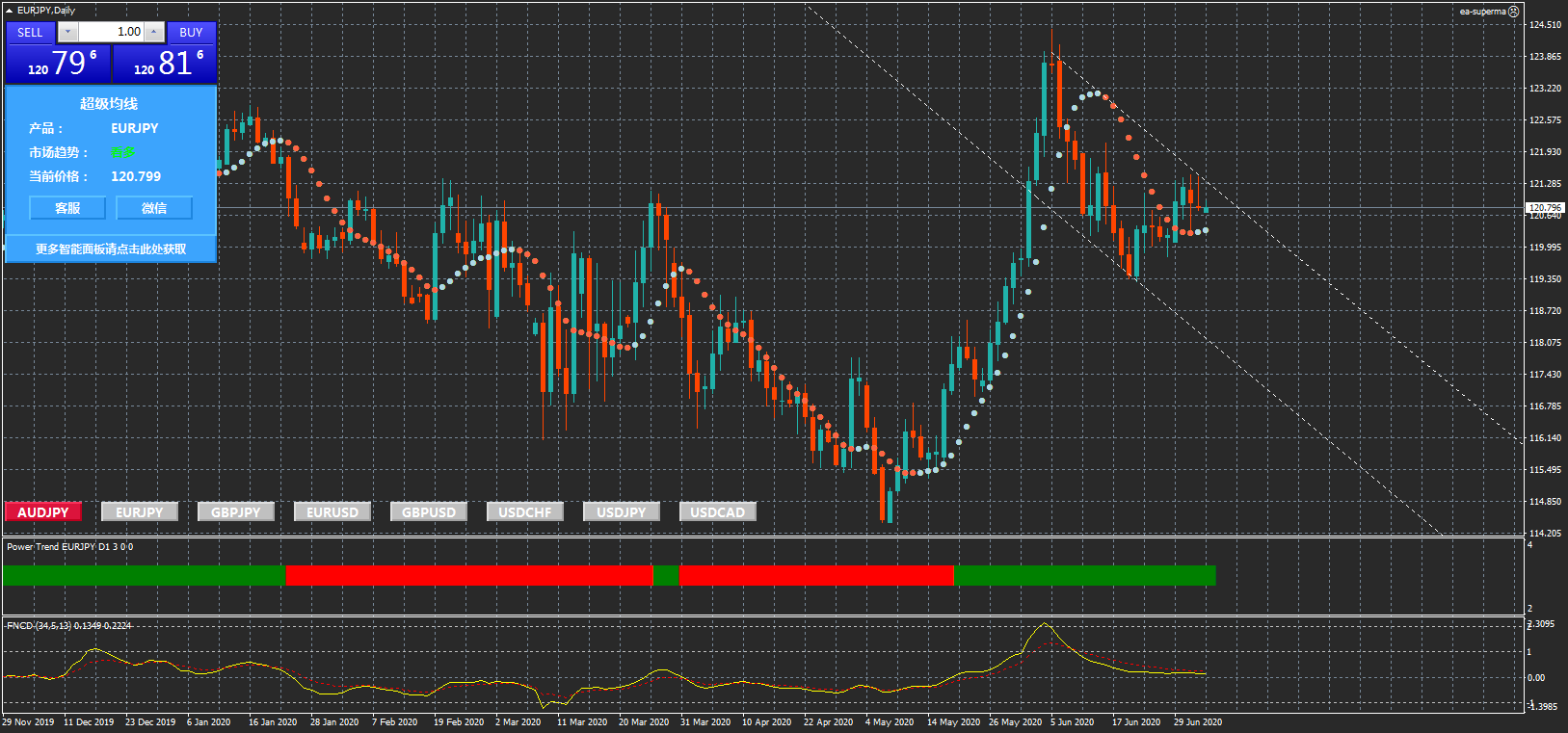
Task: Switch chart to EURUSD symbol
Action: (332, 512)
